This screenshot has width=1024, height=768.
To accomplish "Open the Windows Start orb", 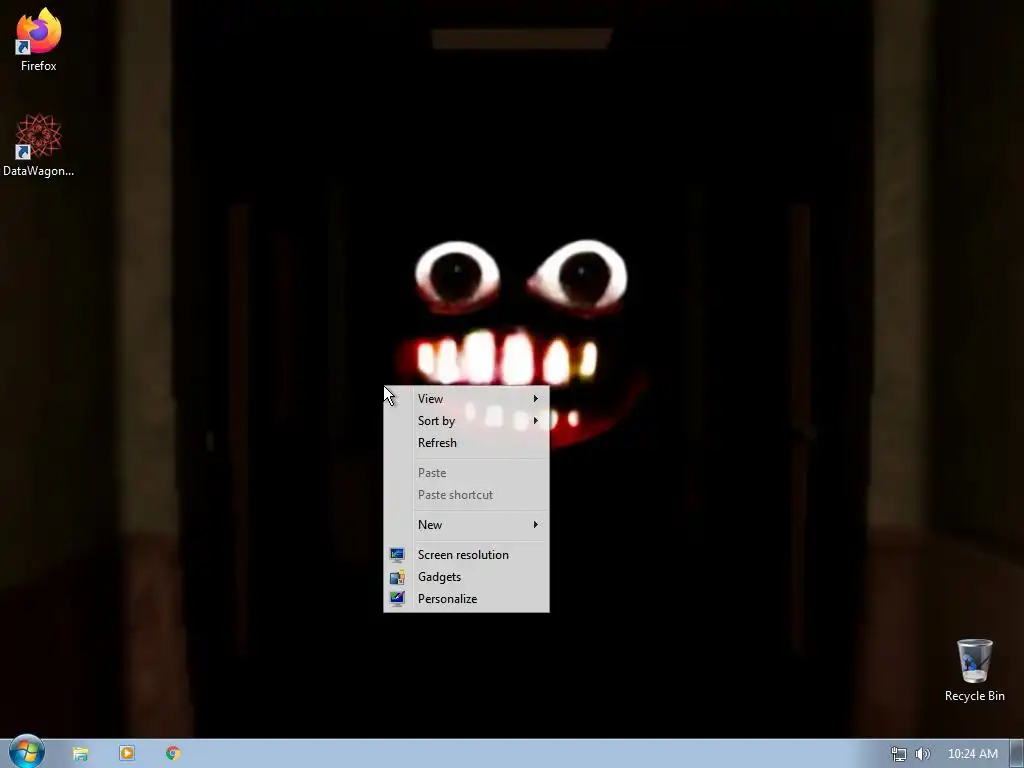I will coord(27,752).
